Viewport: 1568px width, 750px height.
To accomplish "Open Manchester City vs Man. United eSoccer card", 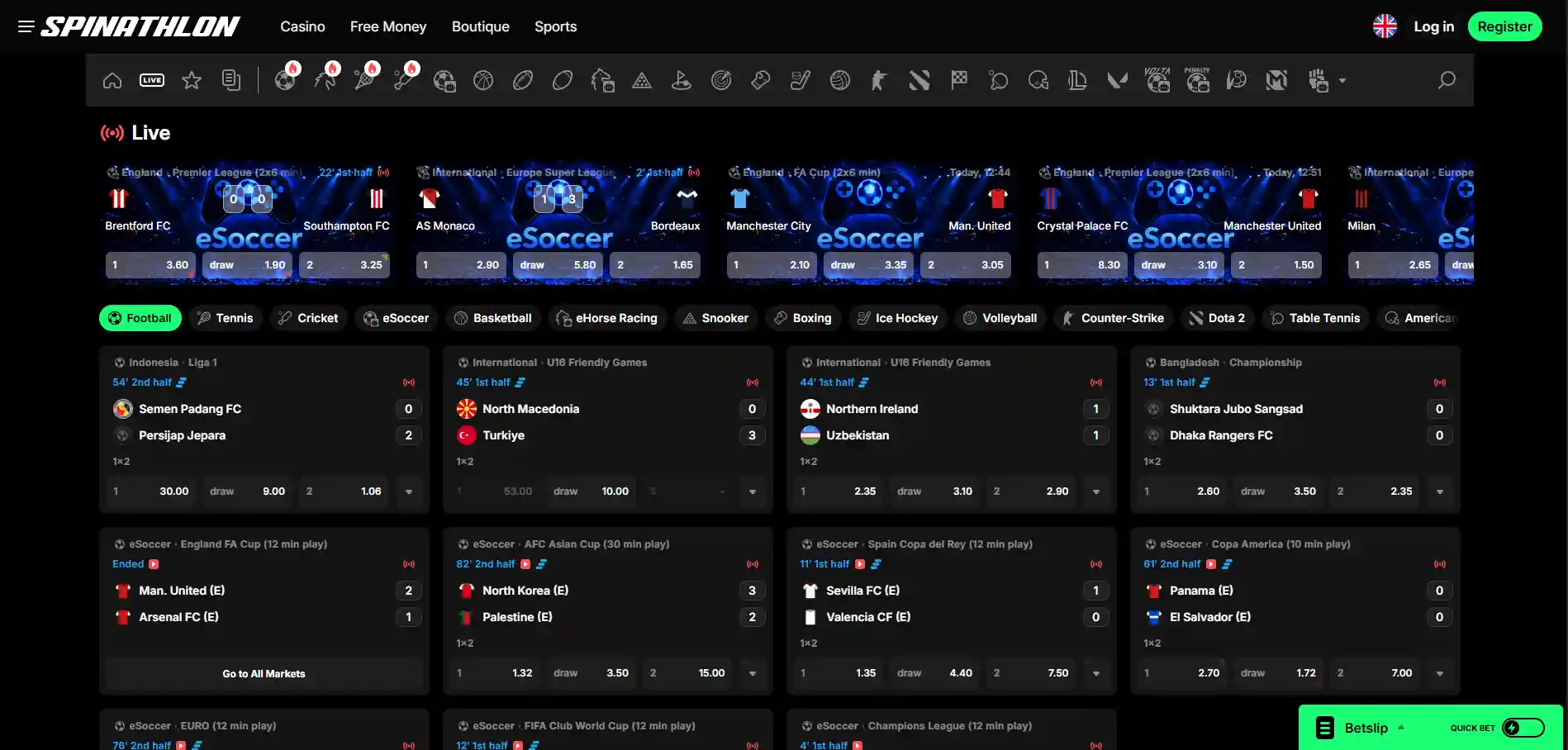I will (x=868, y=222).
